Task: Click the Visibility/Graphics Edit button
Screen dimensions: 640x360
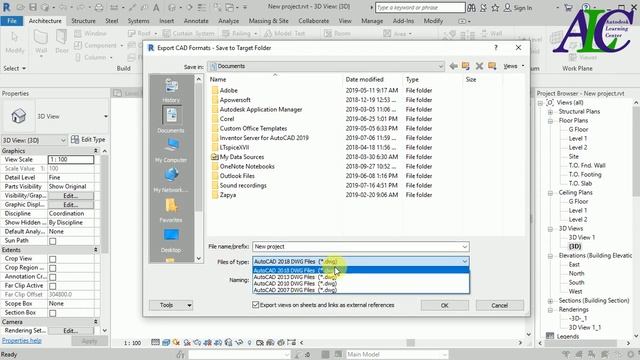Action: coord(71,196)
